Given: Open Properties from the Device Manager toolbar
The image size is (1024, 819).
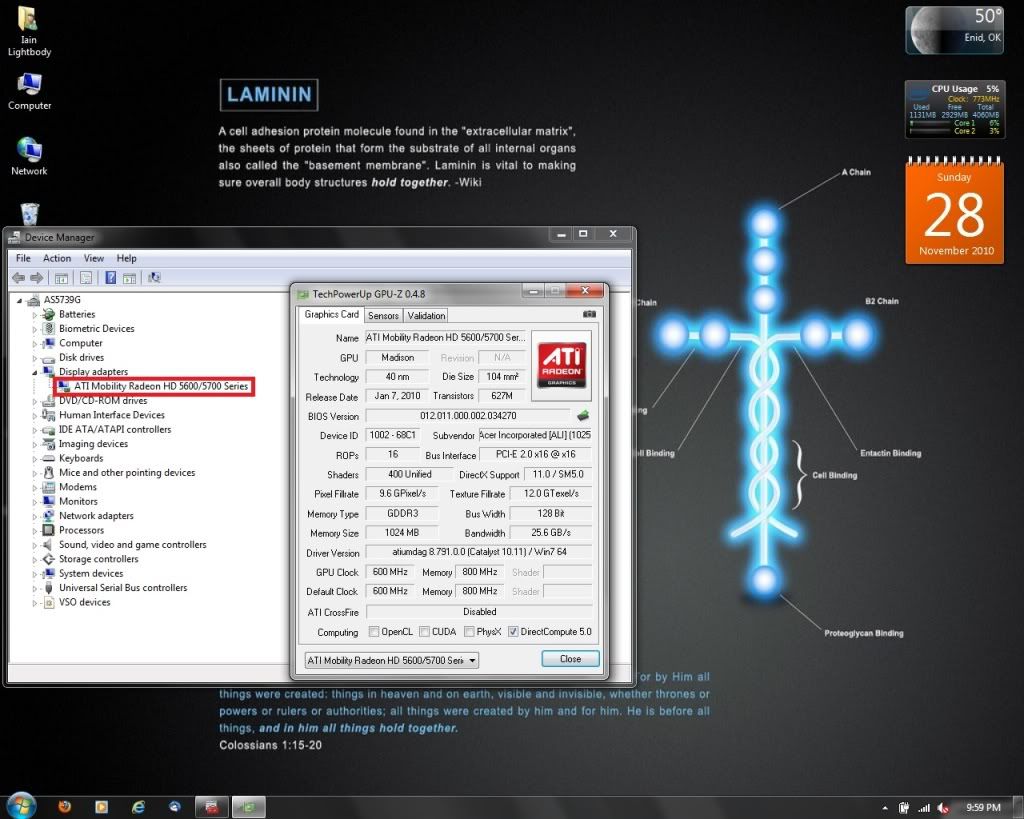Looking at the screenshot, I should [x=86, y=278].
